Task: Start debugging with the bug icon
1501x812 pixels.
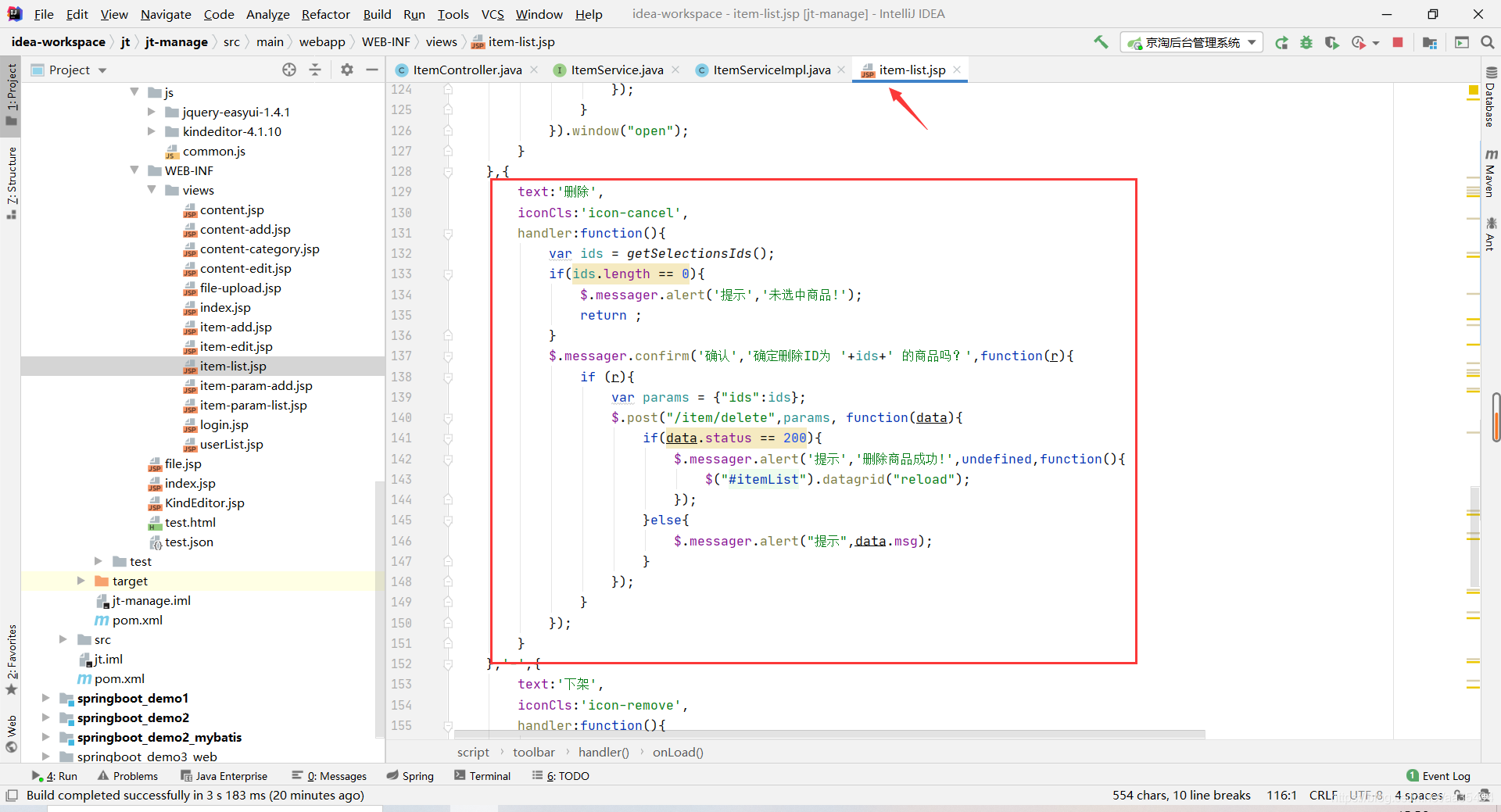Action: [1306, 43]
